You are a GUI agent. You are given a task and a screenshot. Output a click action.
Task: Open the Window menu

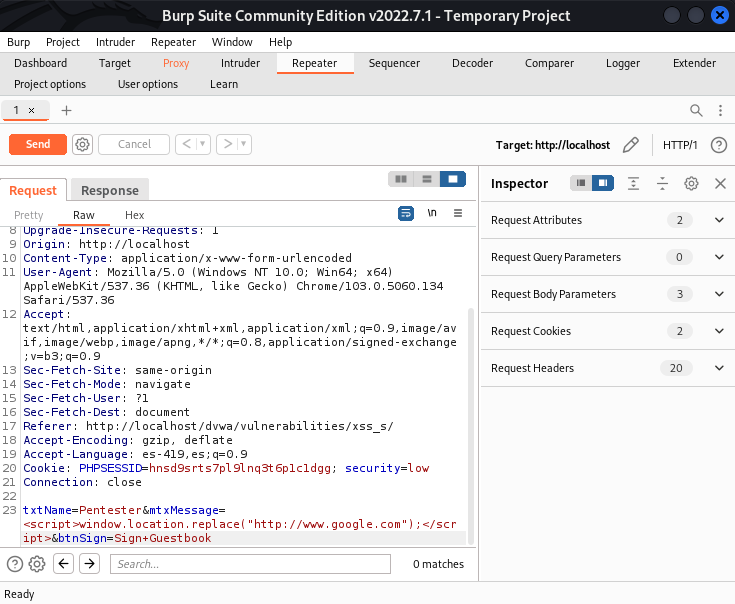[232, 42]
